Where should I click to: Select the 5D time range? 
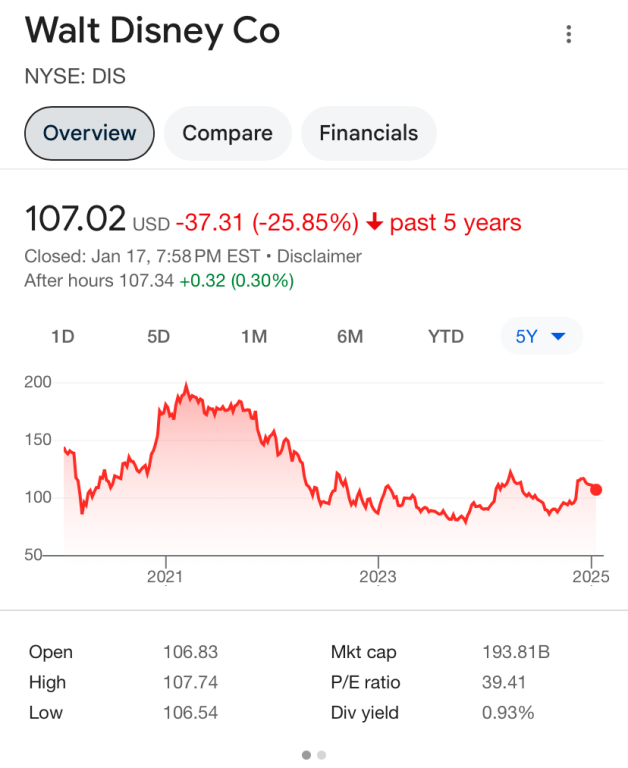[x=158, y=336]
